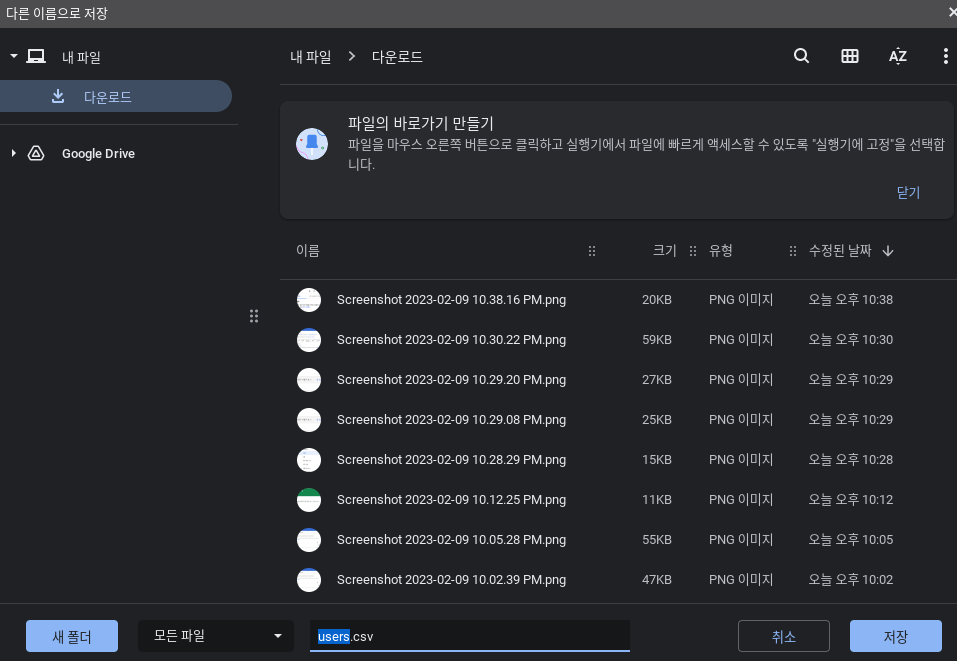Select 다운로드 folder in sidebar
The height and width of the screenshot is (661, 957).
116,96
